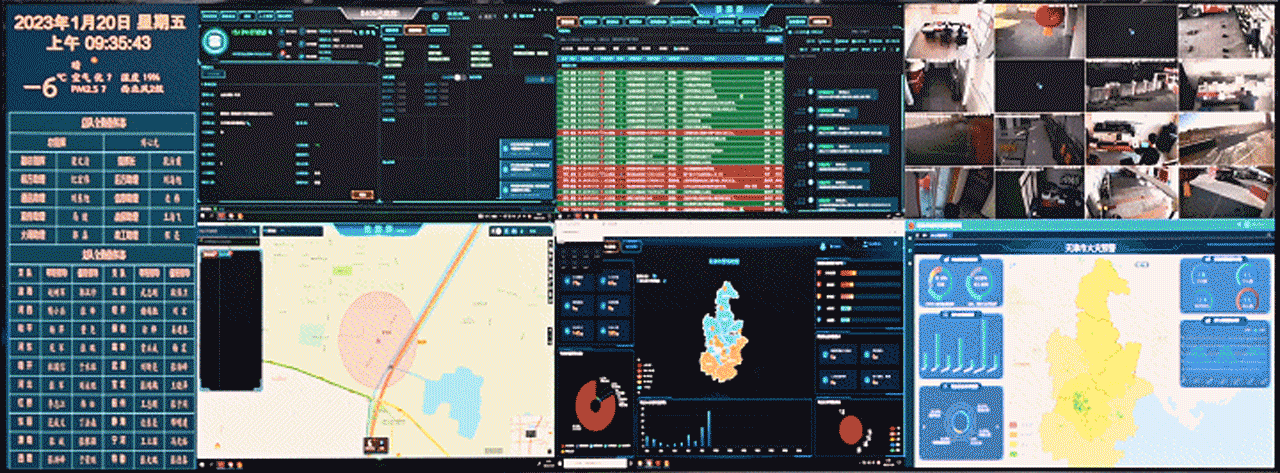Toggle the white switch in the dispatch detail panel
This screenshot has height=473, width=1280.
(x=459, y=77)
